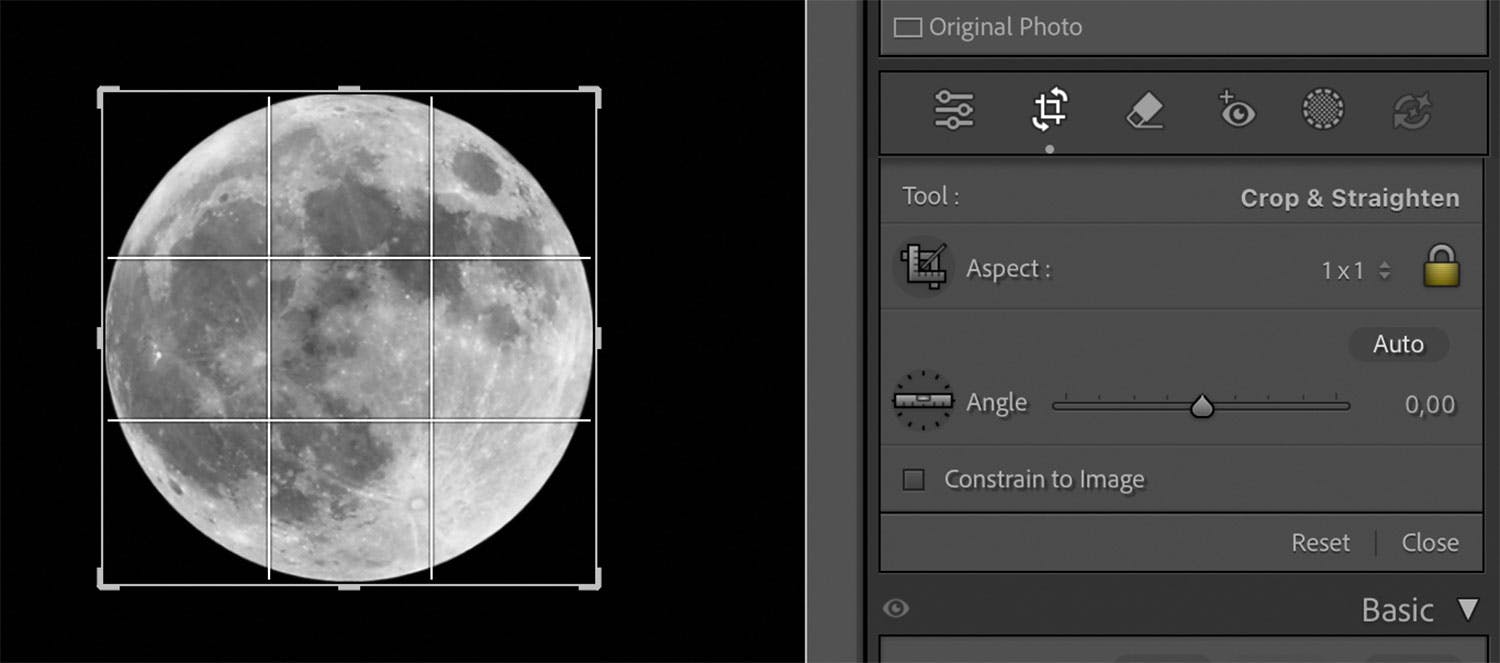Click the greyed-out sync refresh icon
The height and width of the screenshot is (663, 1500).
[x=1412, y=110]
